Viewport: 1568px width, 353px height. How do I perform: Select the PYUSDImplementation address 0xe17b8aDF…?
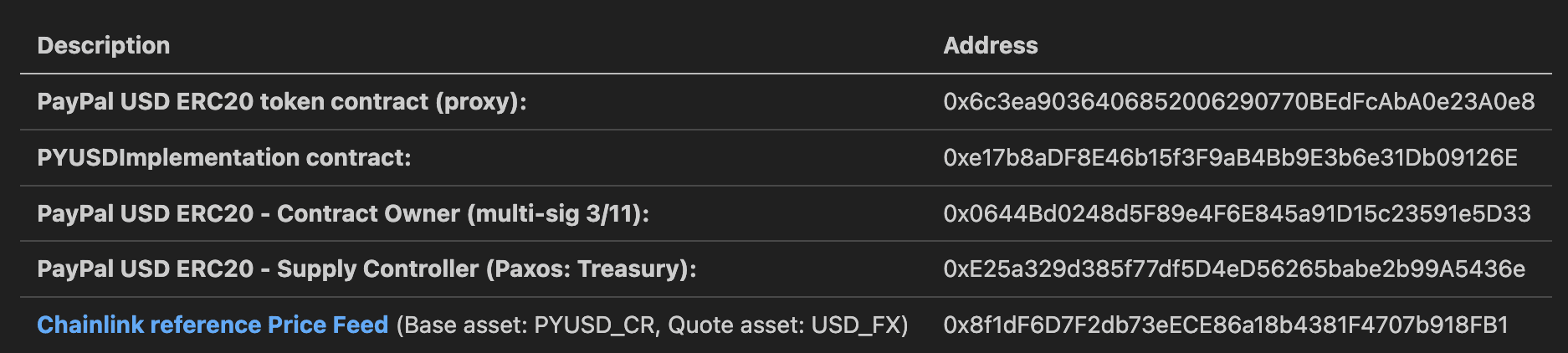1230,157
